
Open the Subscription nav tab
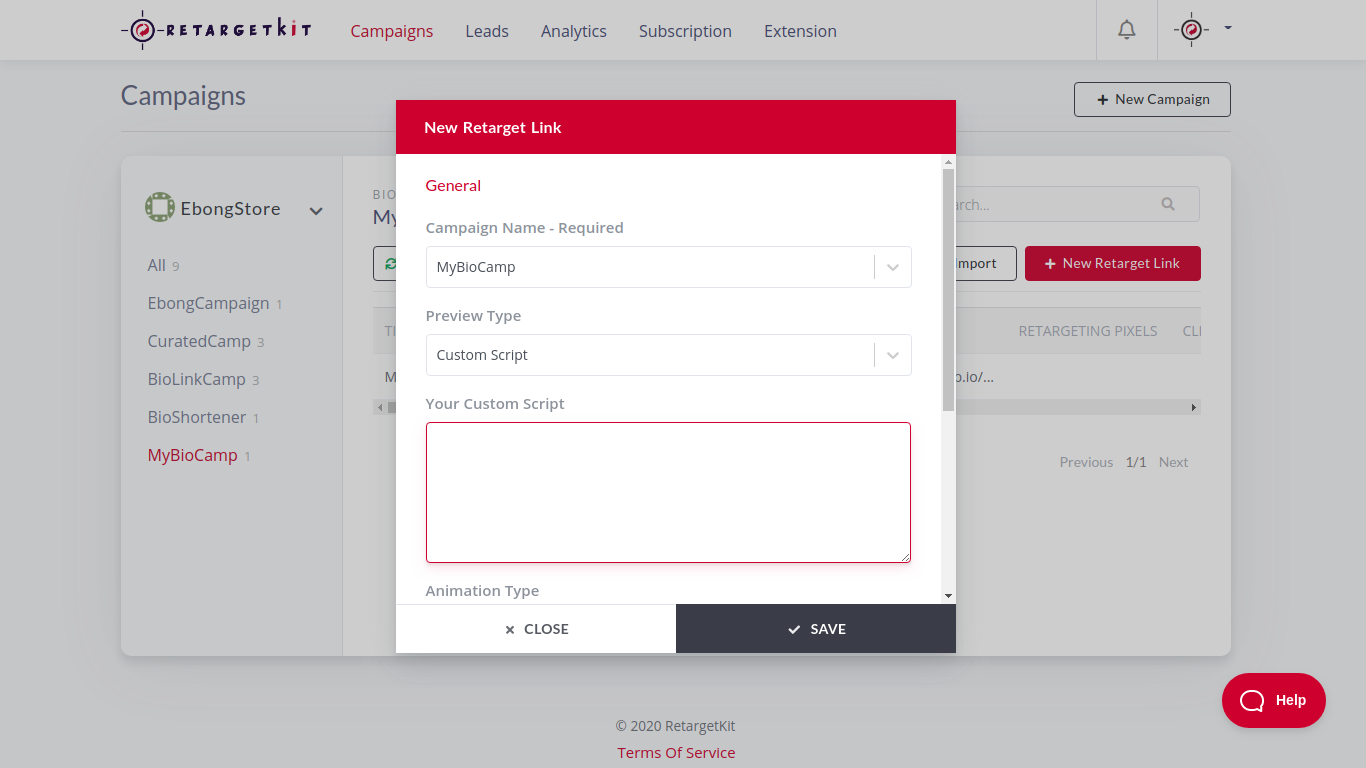click(685, 31)
